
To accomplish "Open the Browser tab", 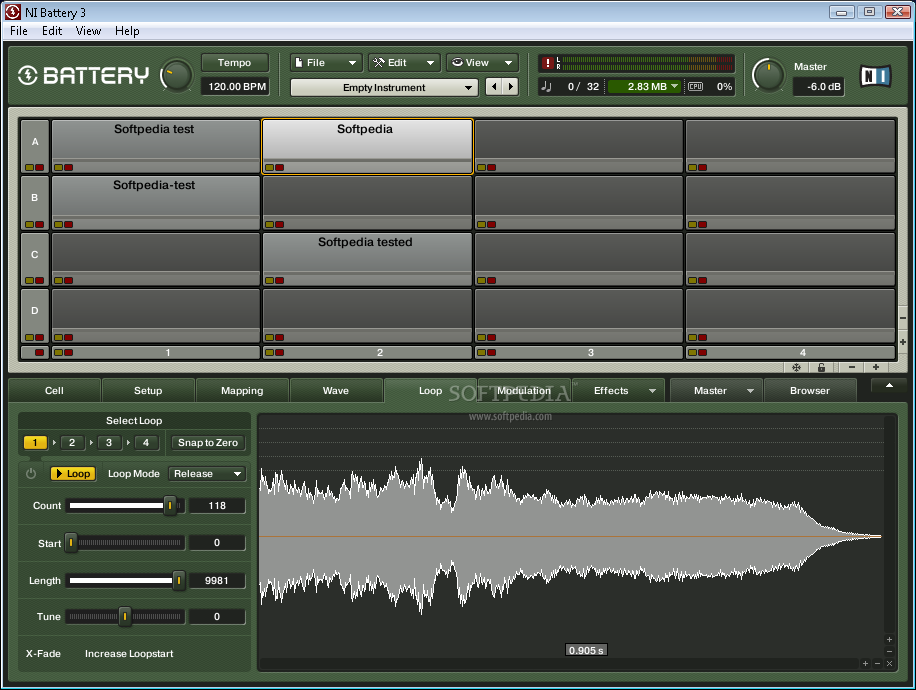I will pos(810,391).
